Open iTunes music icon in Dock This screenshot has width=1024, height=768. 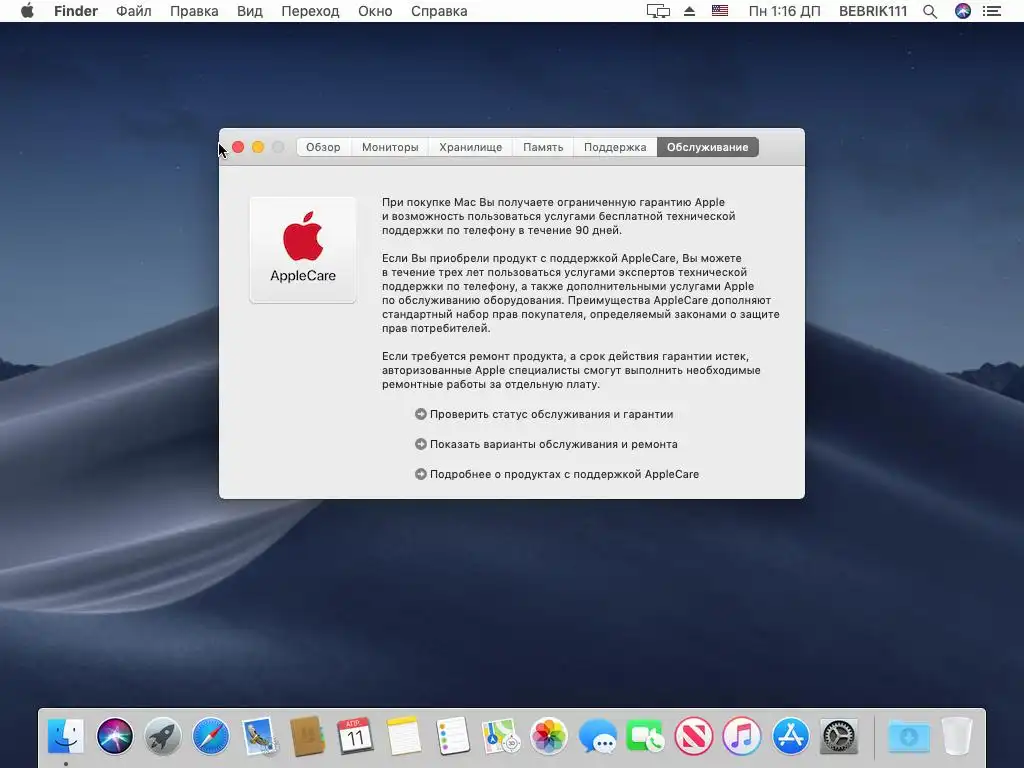[x=742, y=736]
